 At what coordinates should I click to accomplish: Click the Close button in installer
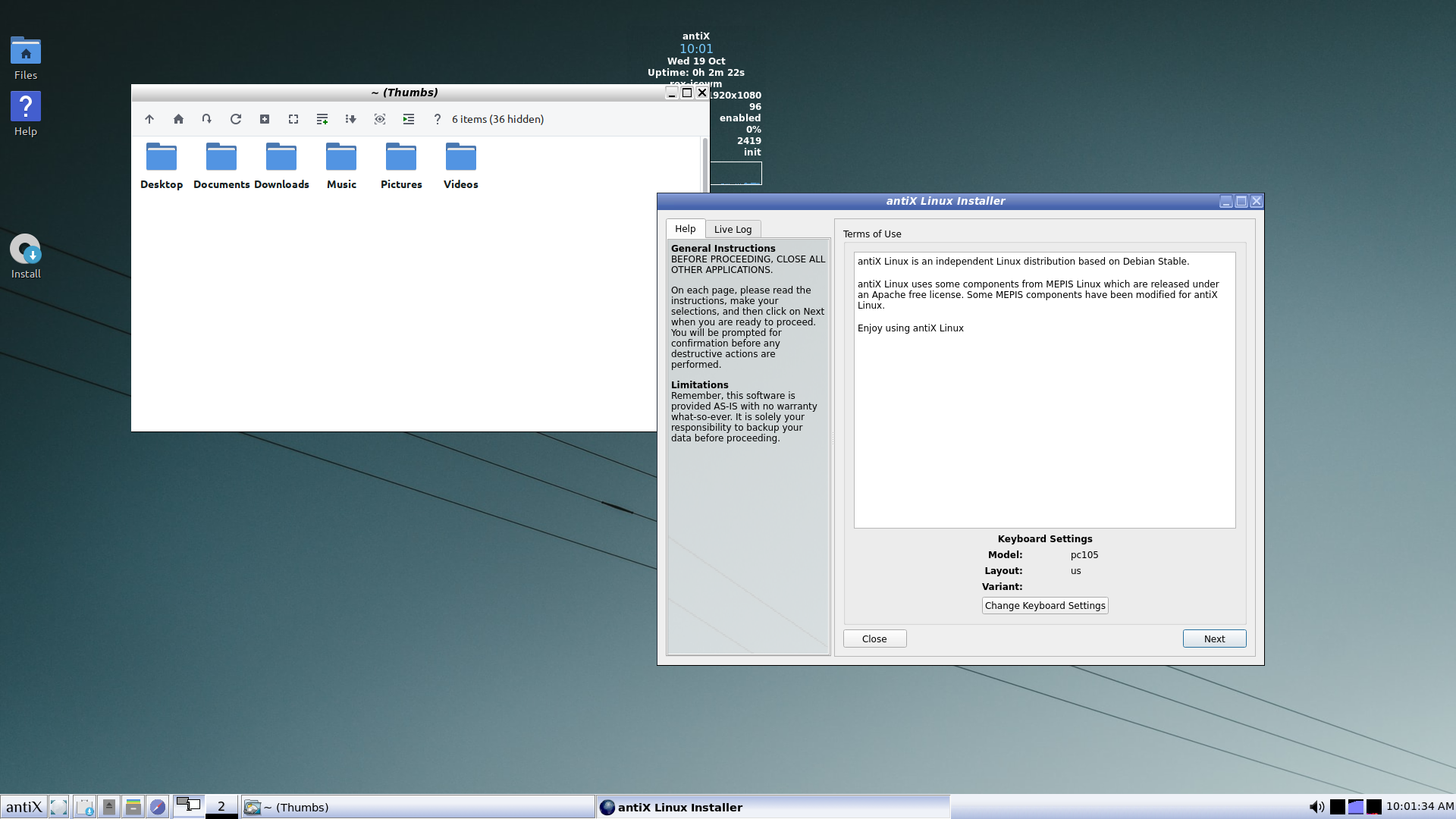874,639
